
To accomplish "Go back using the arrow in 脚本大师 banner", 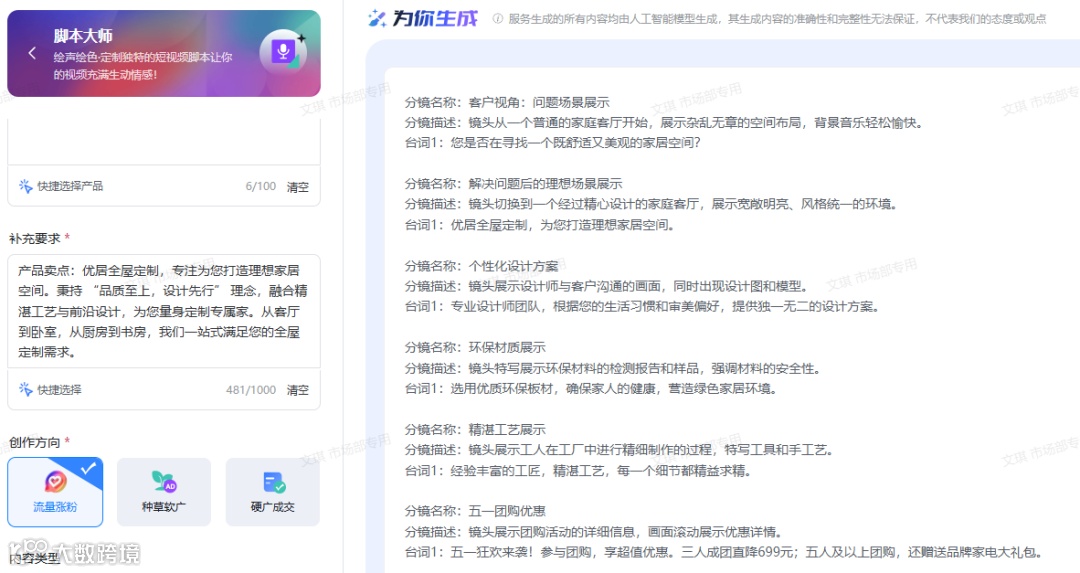I will pyautogui.click(x=32, y=53).
